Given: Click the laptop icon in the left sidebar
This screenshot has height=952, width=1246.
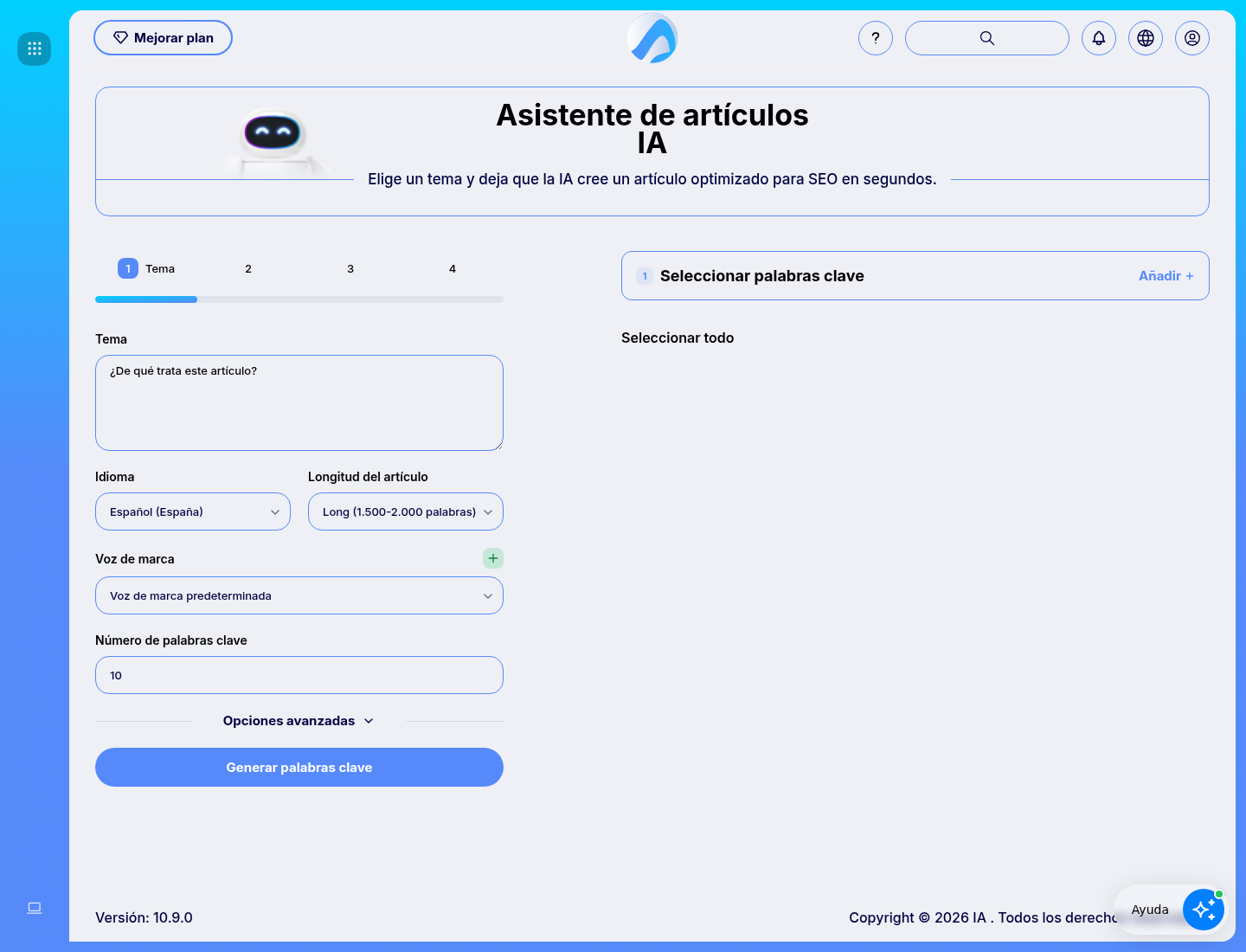Looking at the screenshot, I should click(x=35, y=908).
